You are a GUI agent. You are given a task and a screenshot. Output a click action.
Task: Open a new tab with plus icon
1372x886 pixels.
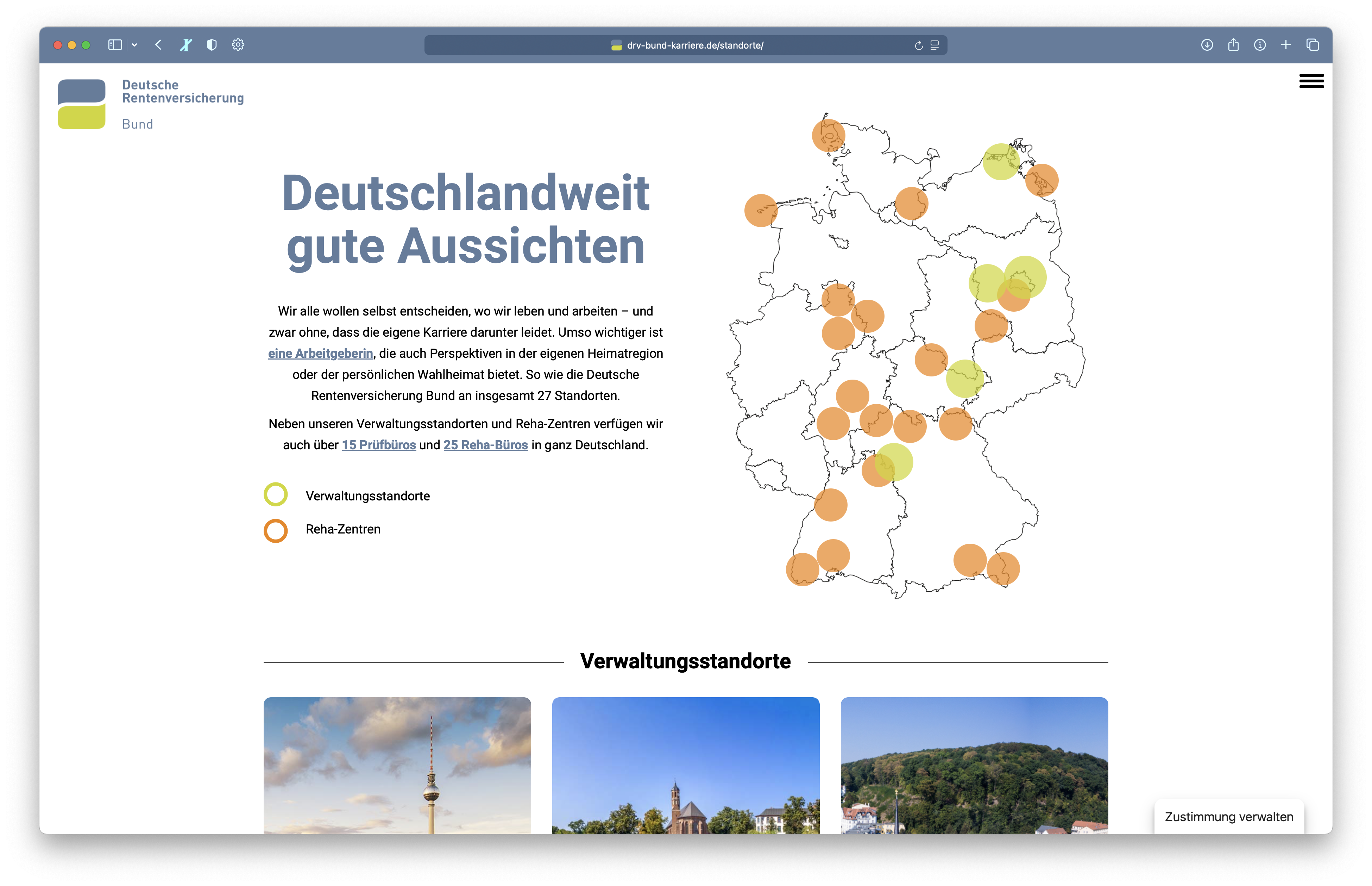(1286, 45)
